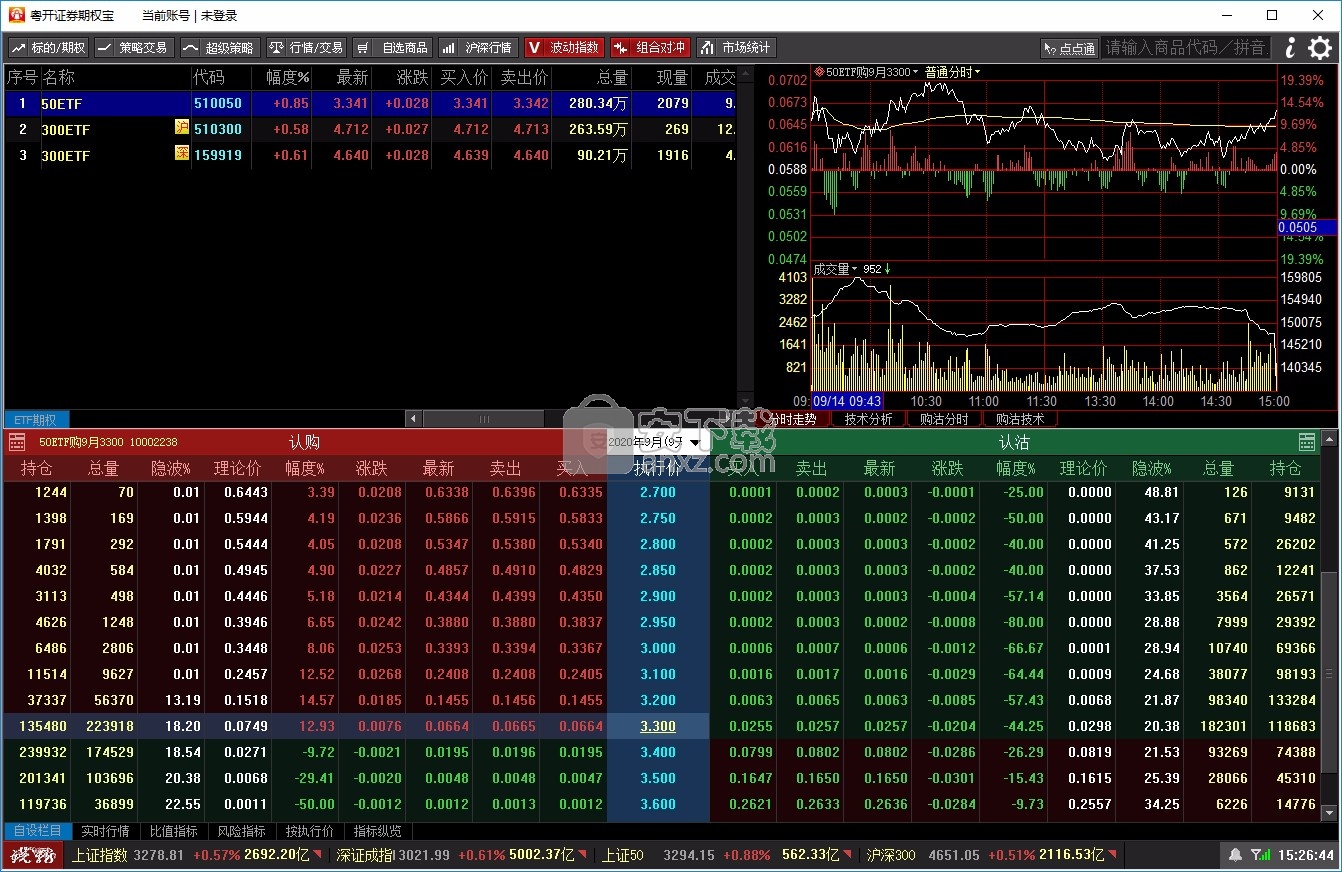
Task: Focus the 请输入商品代码/拼音 search field
Action: pos(1185,47)
